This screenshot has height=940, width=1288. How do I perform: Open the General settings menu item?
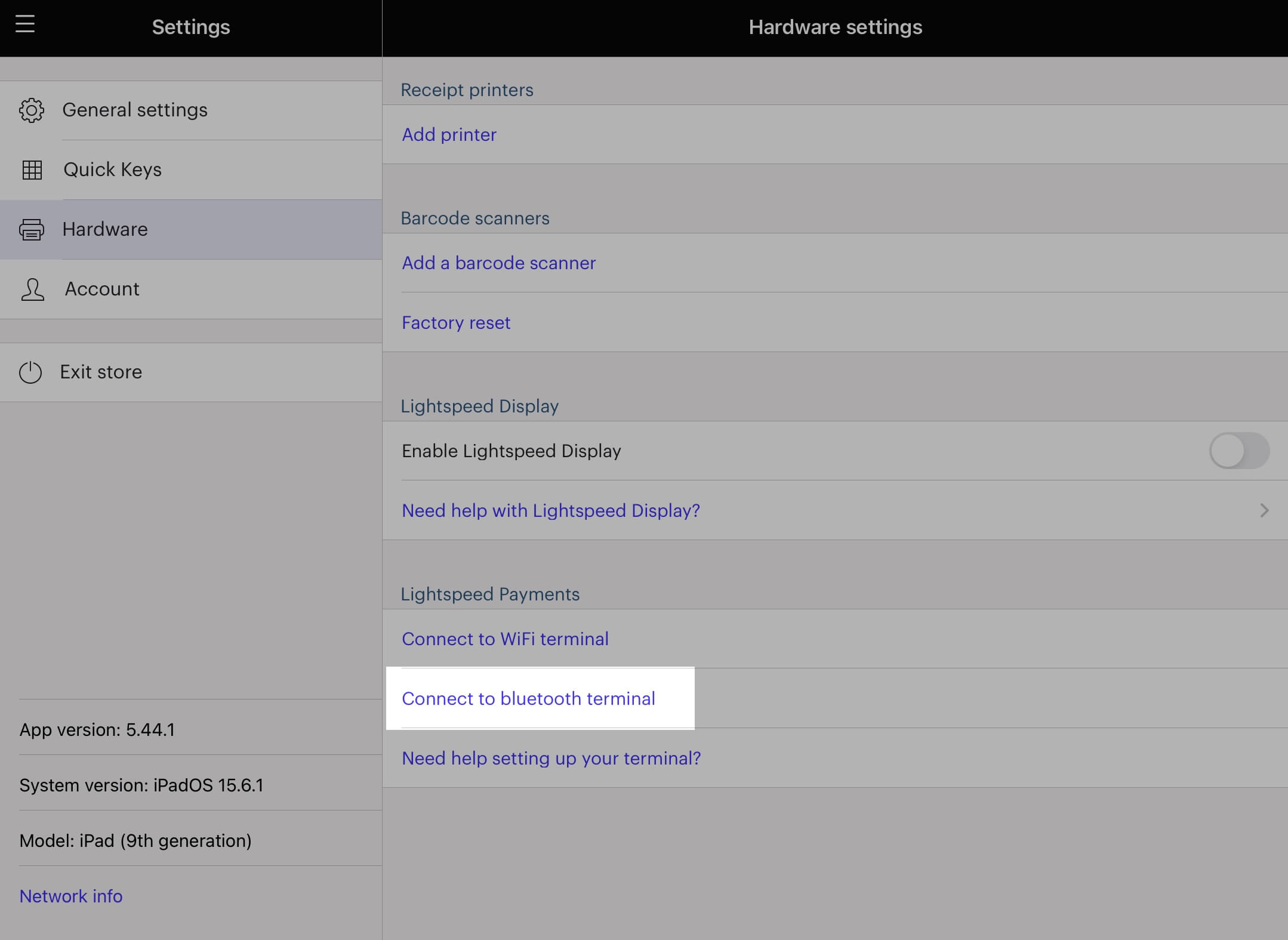[x=135, y=110]
